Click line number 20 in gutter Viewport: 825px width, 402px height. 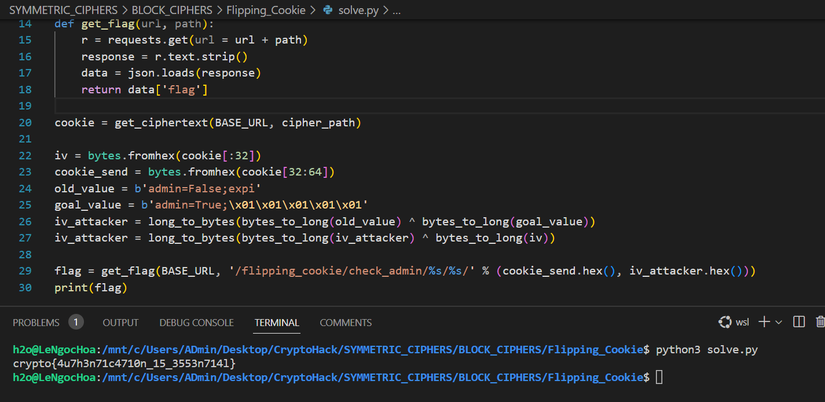click(x=24, y=123)
